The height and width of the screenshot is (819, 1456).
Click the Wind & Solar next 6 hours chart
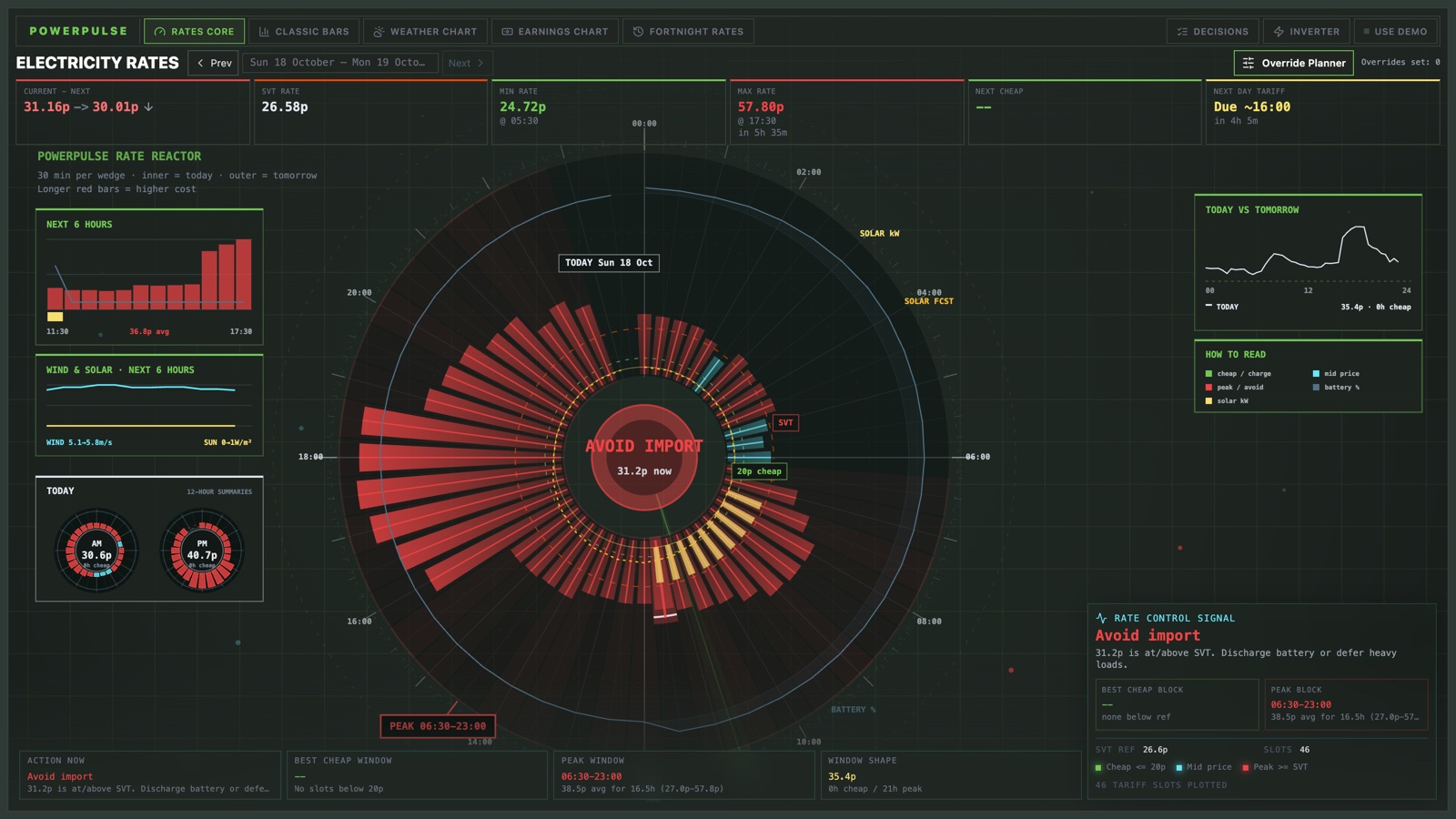[x=149, y=405]
